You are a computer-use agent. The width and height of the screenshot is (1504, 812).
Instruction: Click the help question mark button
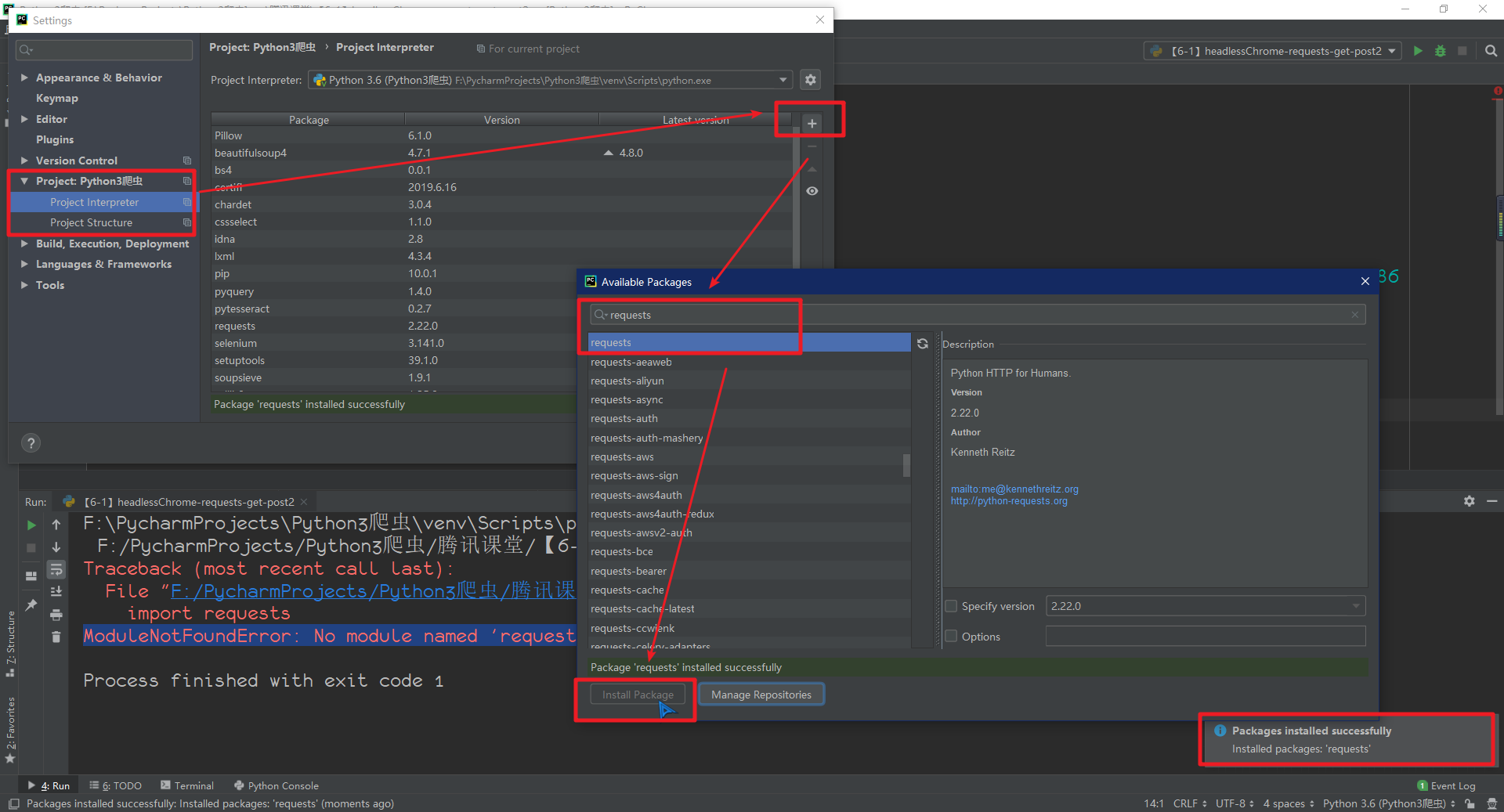point(31,443)
